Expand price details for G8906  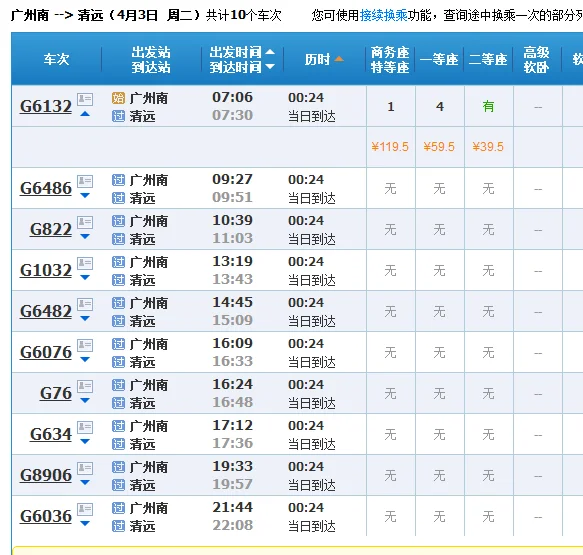[85, 483]
